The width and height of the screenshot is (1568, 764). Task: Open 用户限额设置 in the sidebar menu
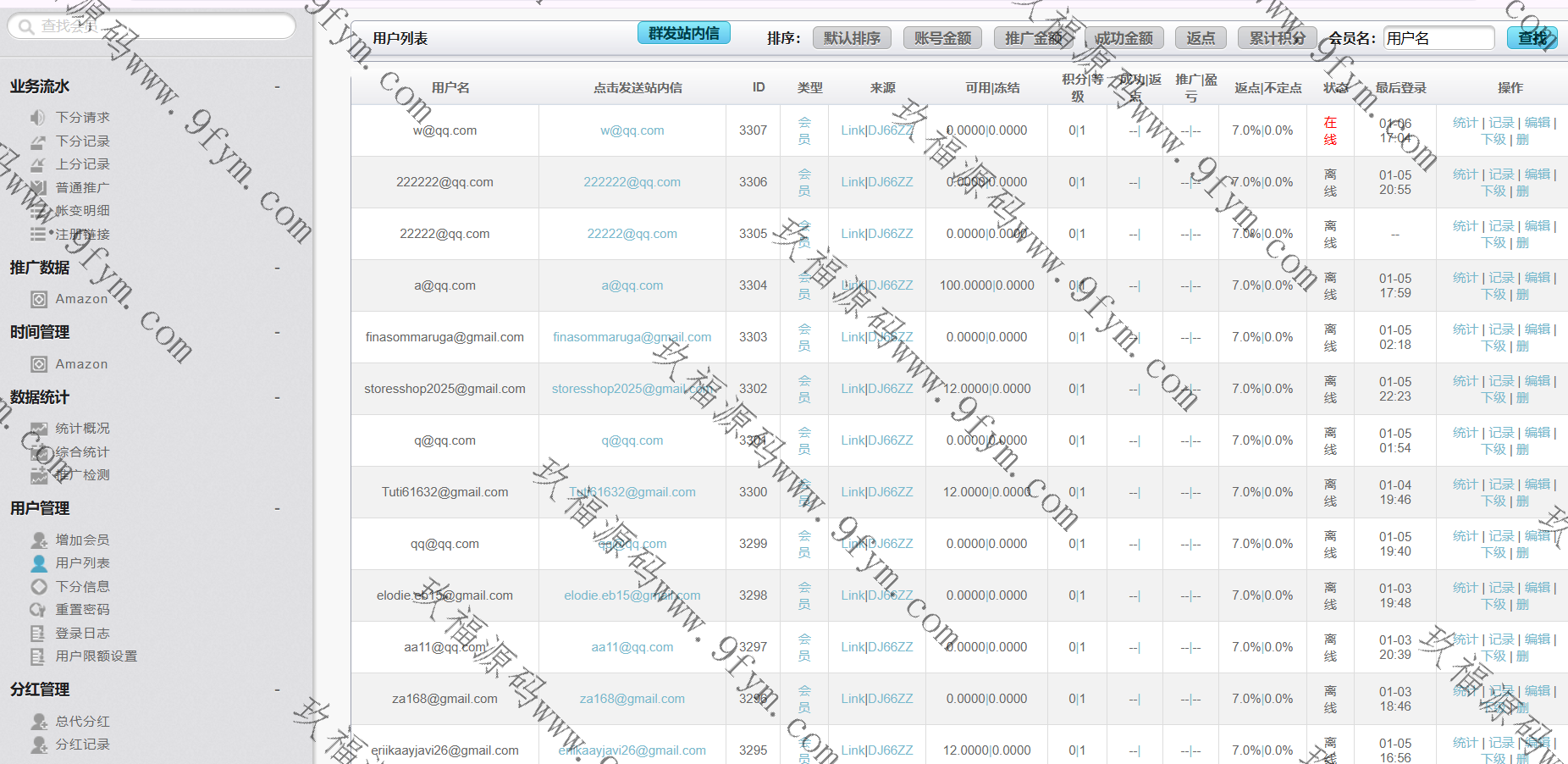pyautogui.click(x=96, y=656)
